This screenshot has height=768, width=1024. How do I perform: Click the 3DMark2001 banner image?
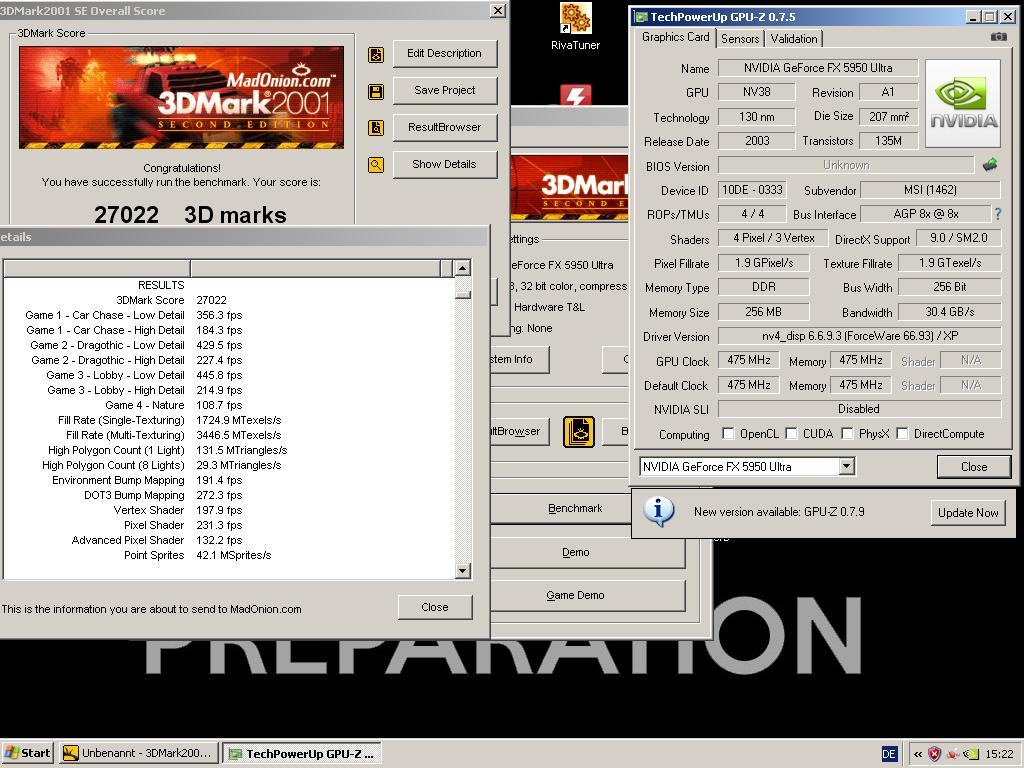pyautogui.click(x=182, y=97)
